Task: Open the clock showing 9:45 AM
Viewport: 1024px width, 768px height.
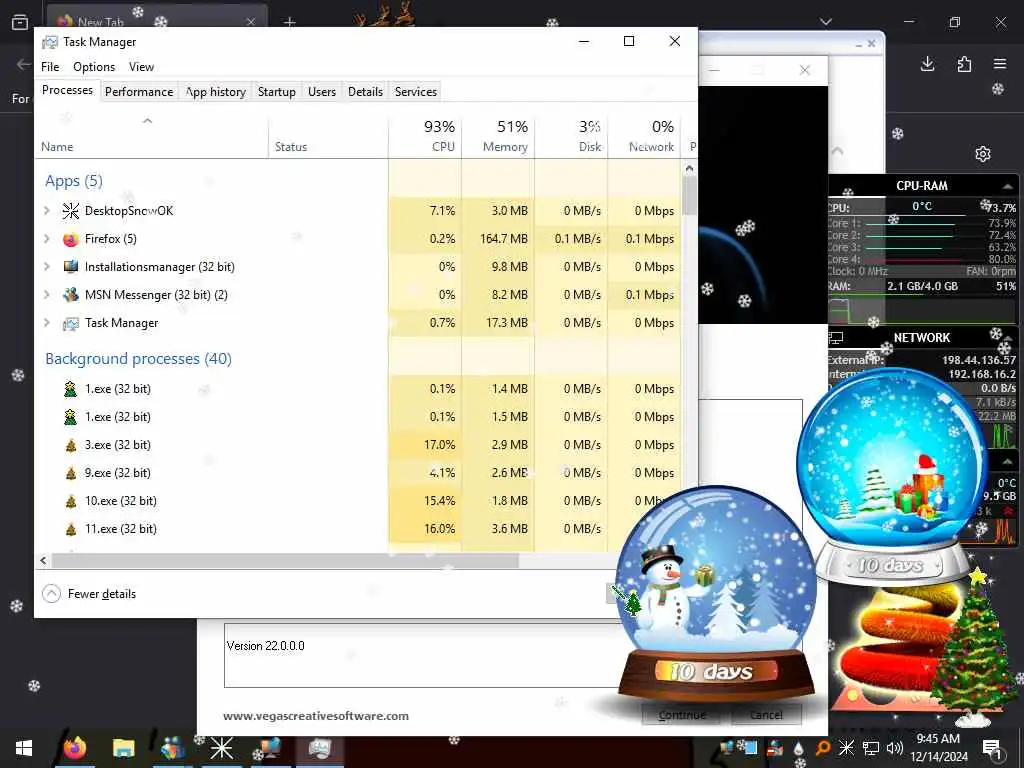Action: click(x=938, y=748)
